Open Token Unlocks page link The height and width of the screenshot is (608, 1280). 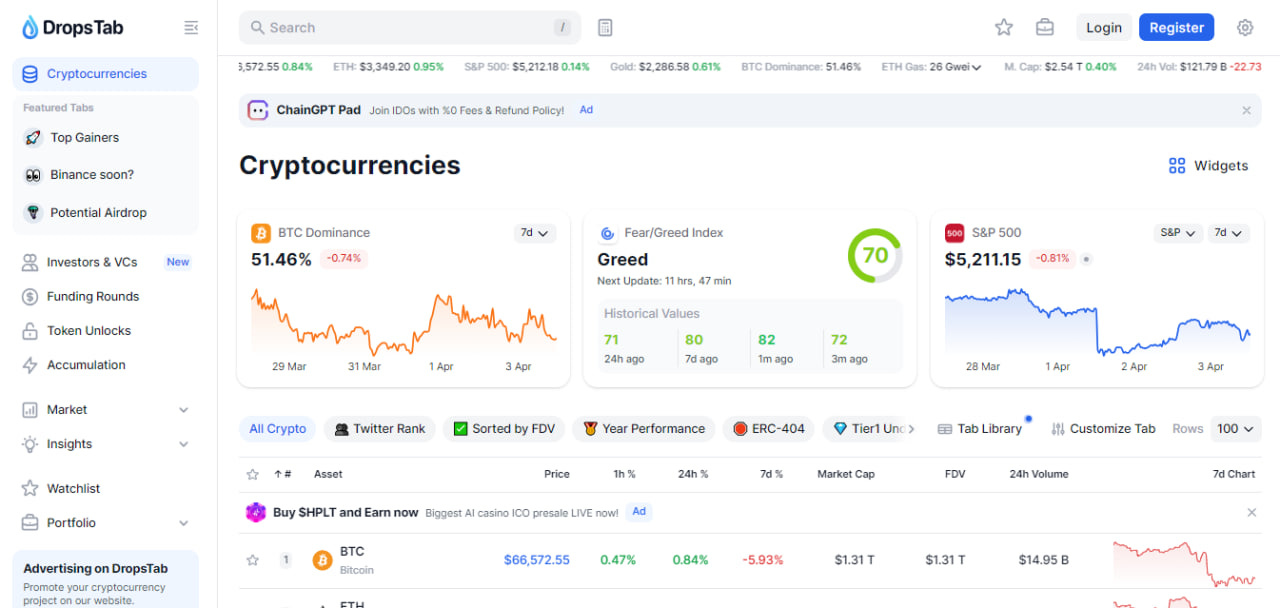click(89, 331)
